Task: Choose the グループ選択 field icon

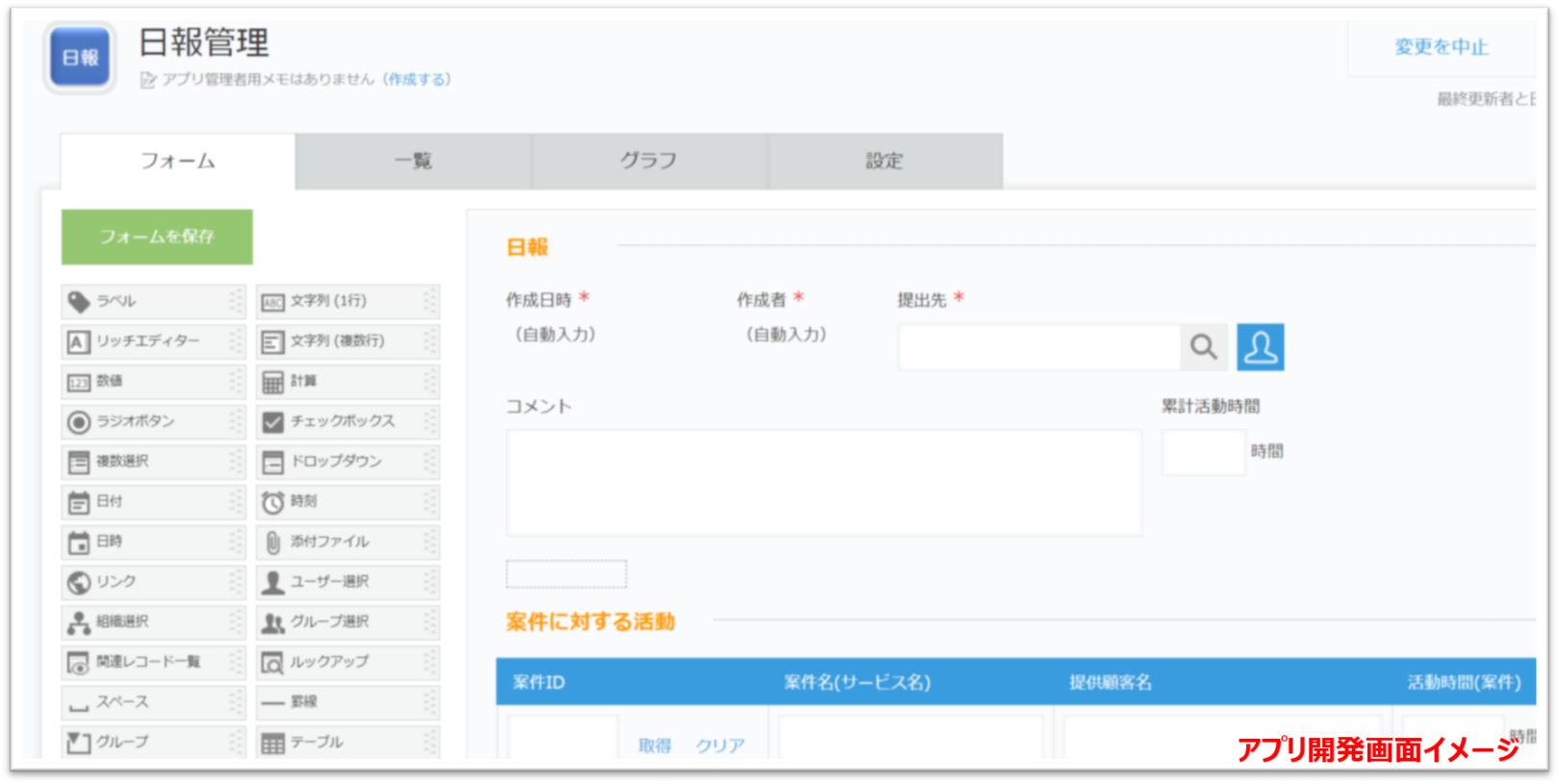Action: [x=273, y=623]
